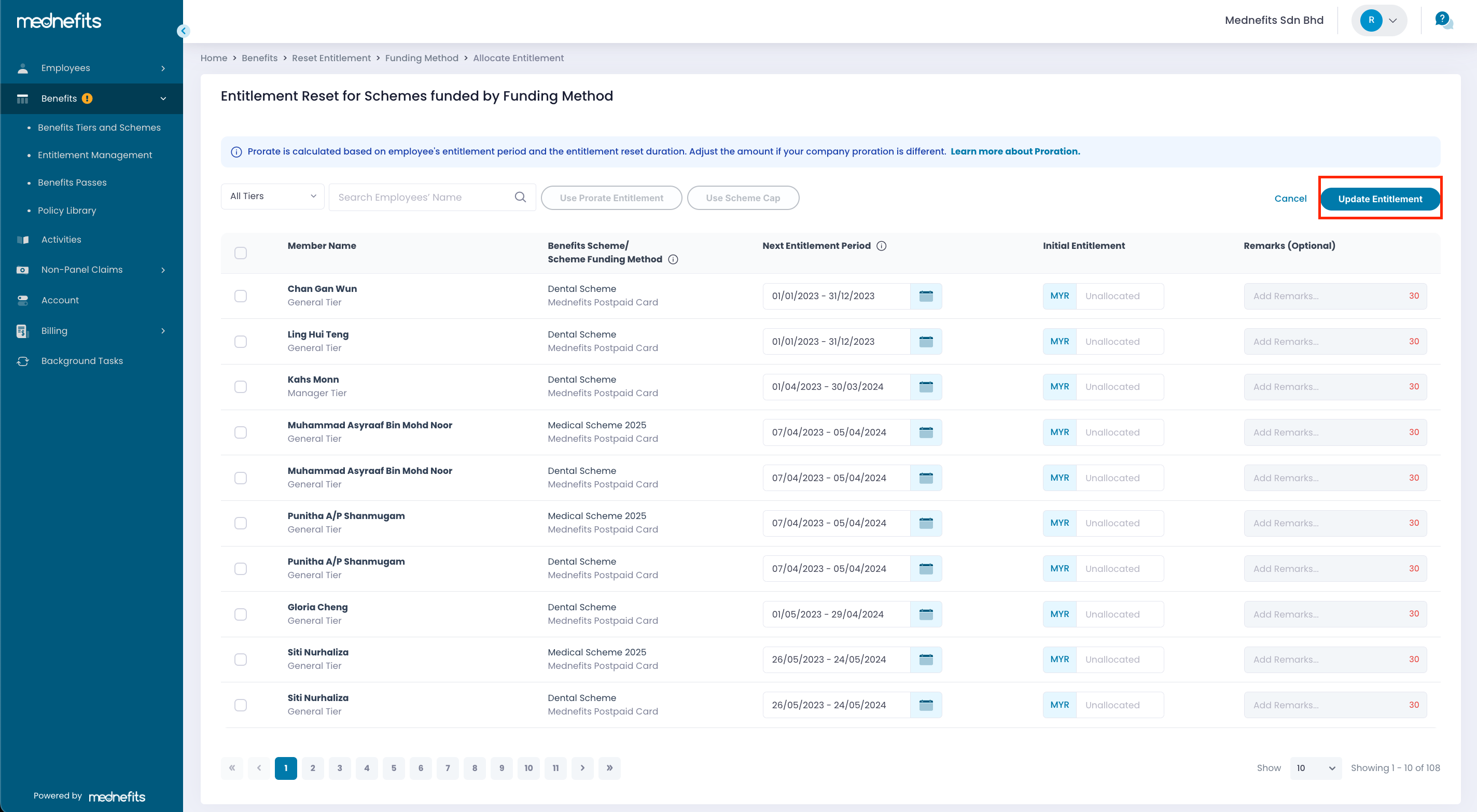
Task: Go to page 5 in pagination
Action: point(393,768)
